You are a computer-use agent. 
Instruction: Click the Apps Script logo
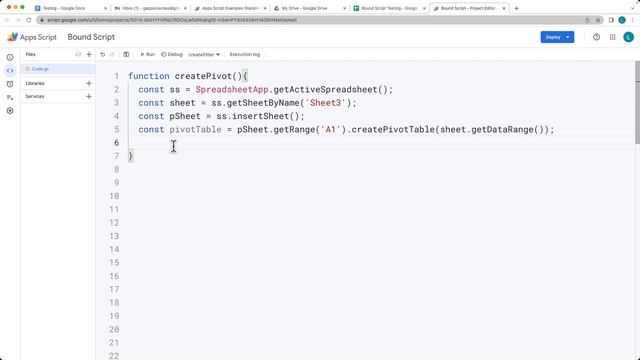(x=31, y=37)
